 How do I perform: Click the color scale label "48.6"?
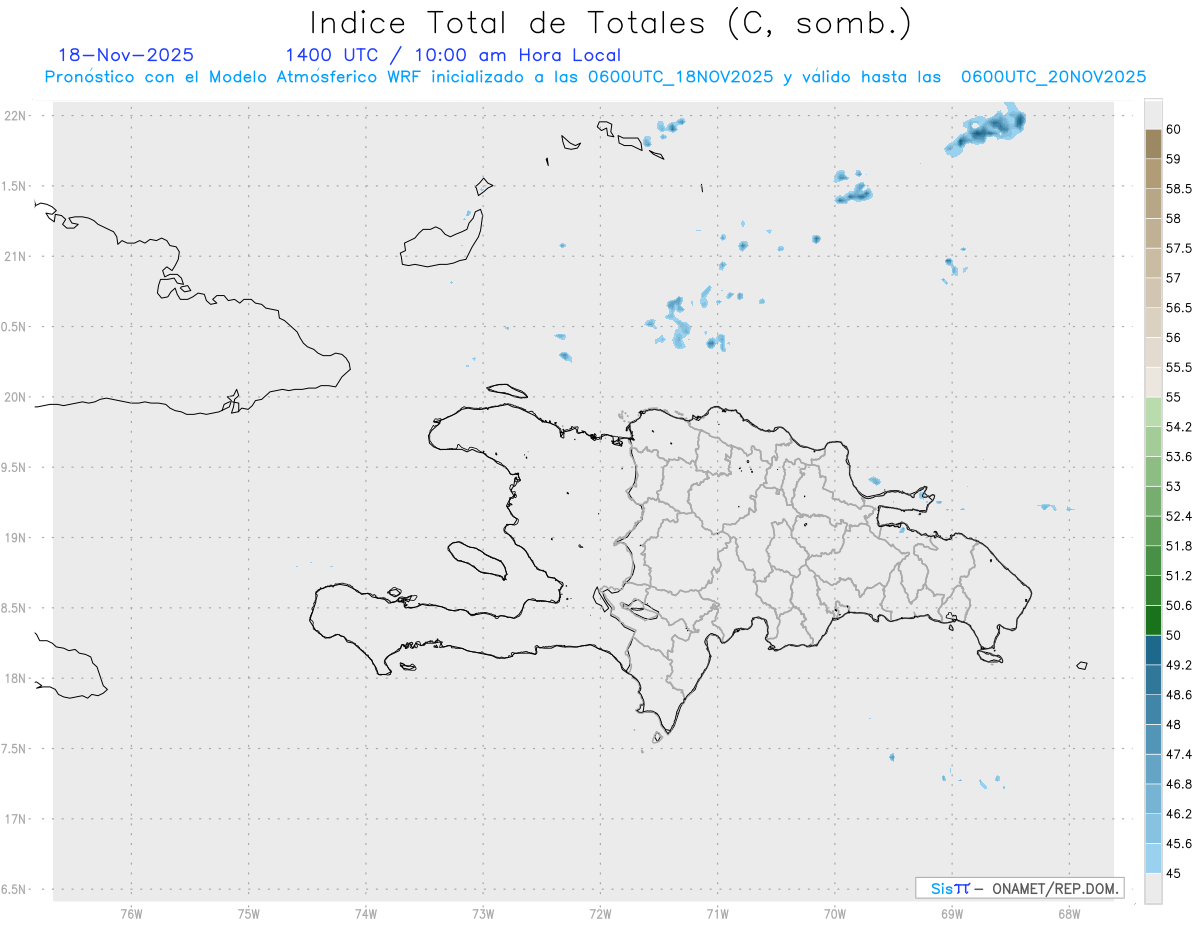[1179, 695]
